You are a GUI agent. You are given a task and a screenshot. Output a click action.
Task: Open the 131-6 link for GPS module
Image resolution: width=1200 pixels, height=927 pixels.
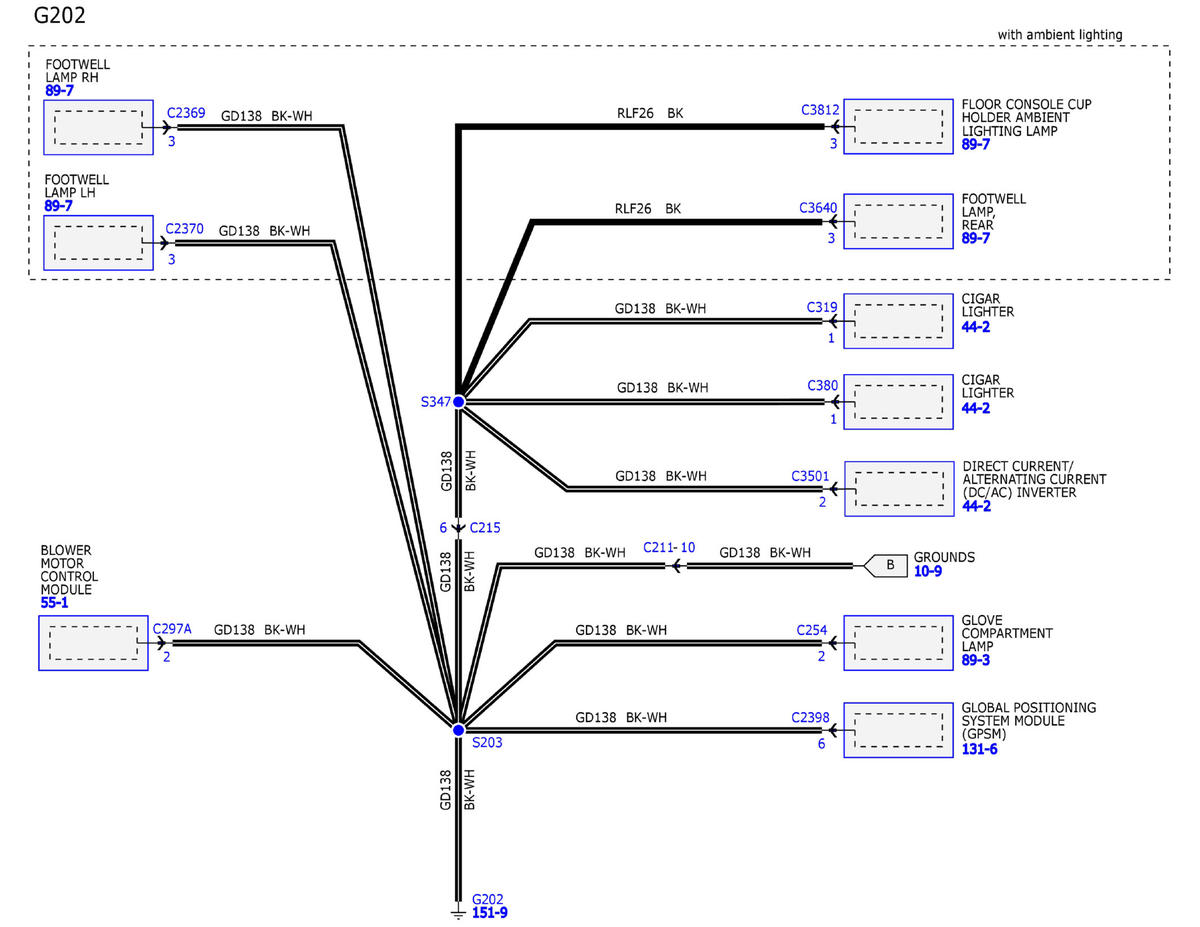(979, 749)
